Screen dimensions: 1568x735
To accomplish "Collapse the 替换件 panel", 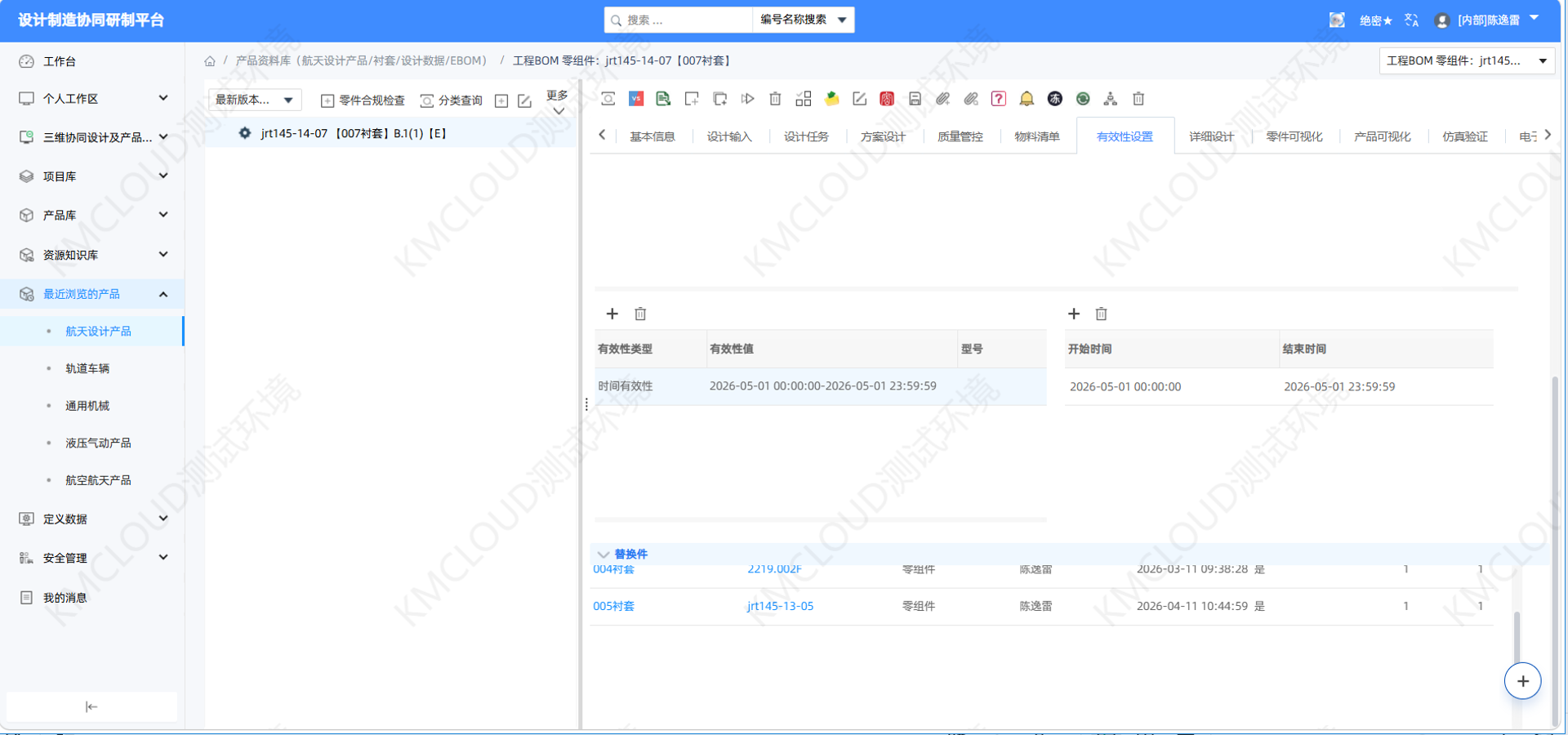I will [x=604, y=555].
